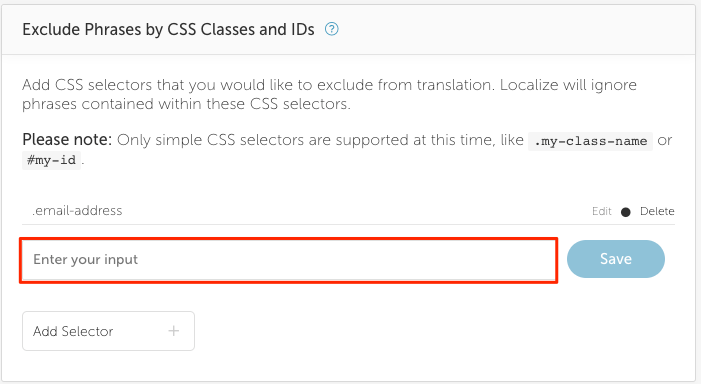Click the 'Please note:' bold label
The width and height of the screenshot is (701, 384).
(67, 140)
